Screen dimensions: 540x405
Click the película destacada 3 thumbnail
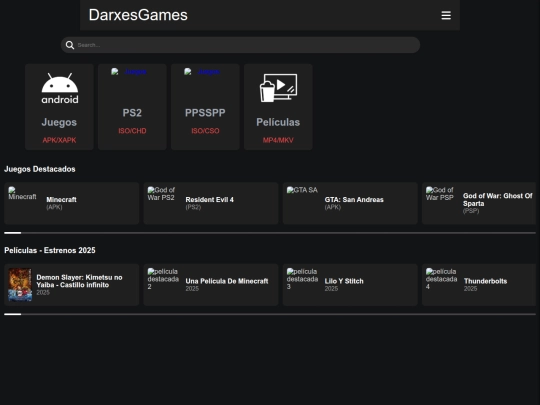302,279
